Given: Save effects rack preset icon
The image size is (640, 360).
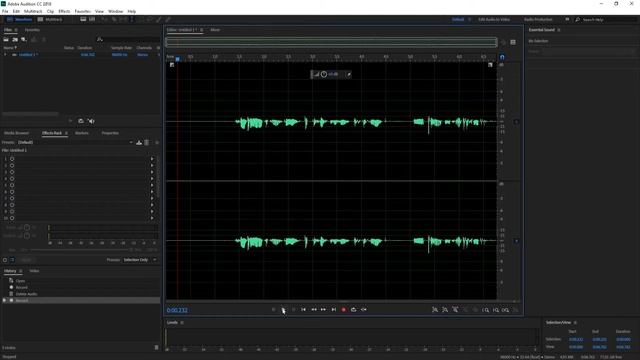Looking at the screenshot, I should coord(139,142).
